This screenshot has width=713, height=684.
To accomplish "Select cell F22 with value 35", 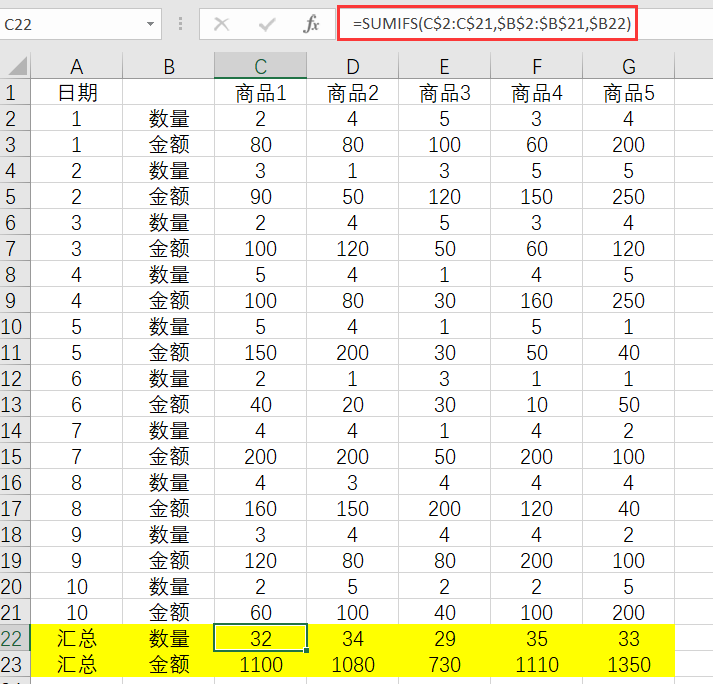I will click(x=537, y=639).
